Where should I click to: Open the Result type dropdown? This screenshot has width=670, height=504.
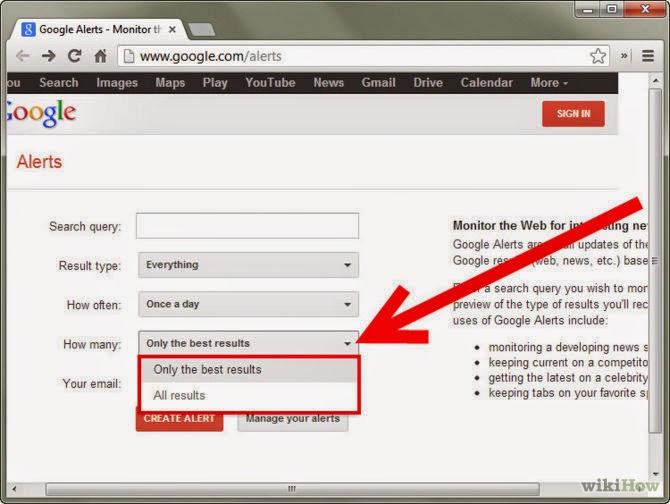point(248,265)
